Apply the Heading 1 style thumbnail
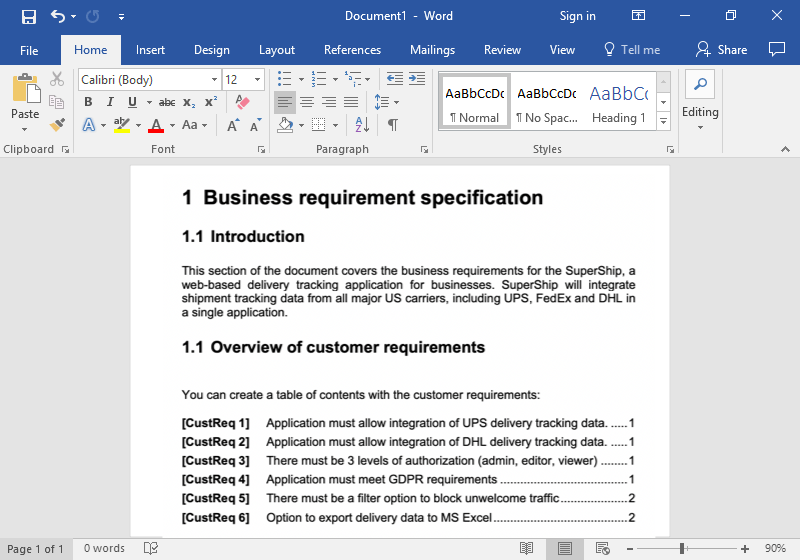800x560 pixels. (618, 102)
